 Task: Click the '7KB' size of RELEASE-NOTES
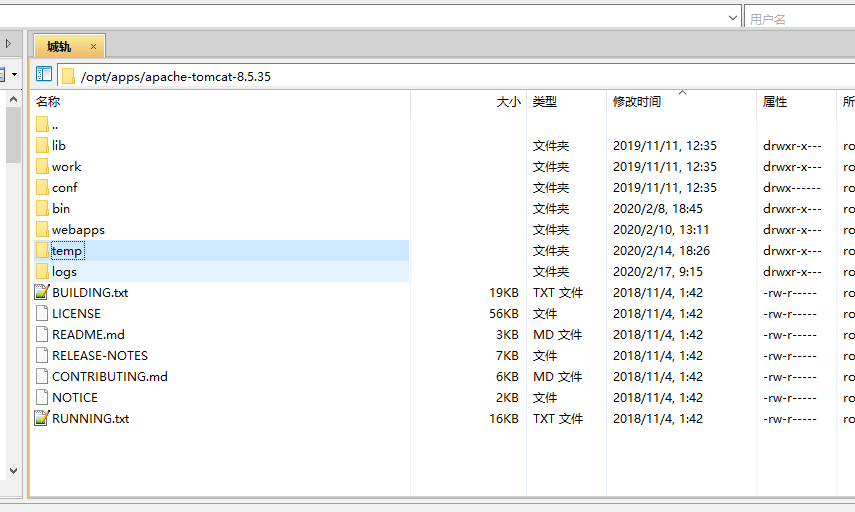[x=507, y=356]
